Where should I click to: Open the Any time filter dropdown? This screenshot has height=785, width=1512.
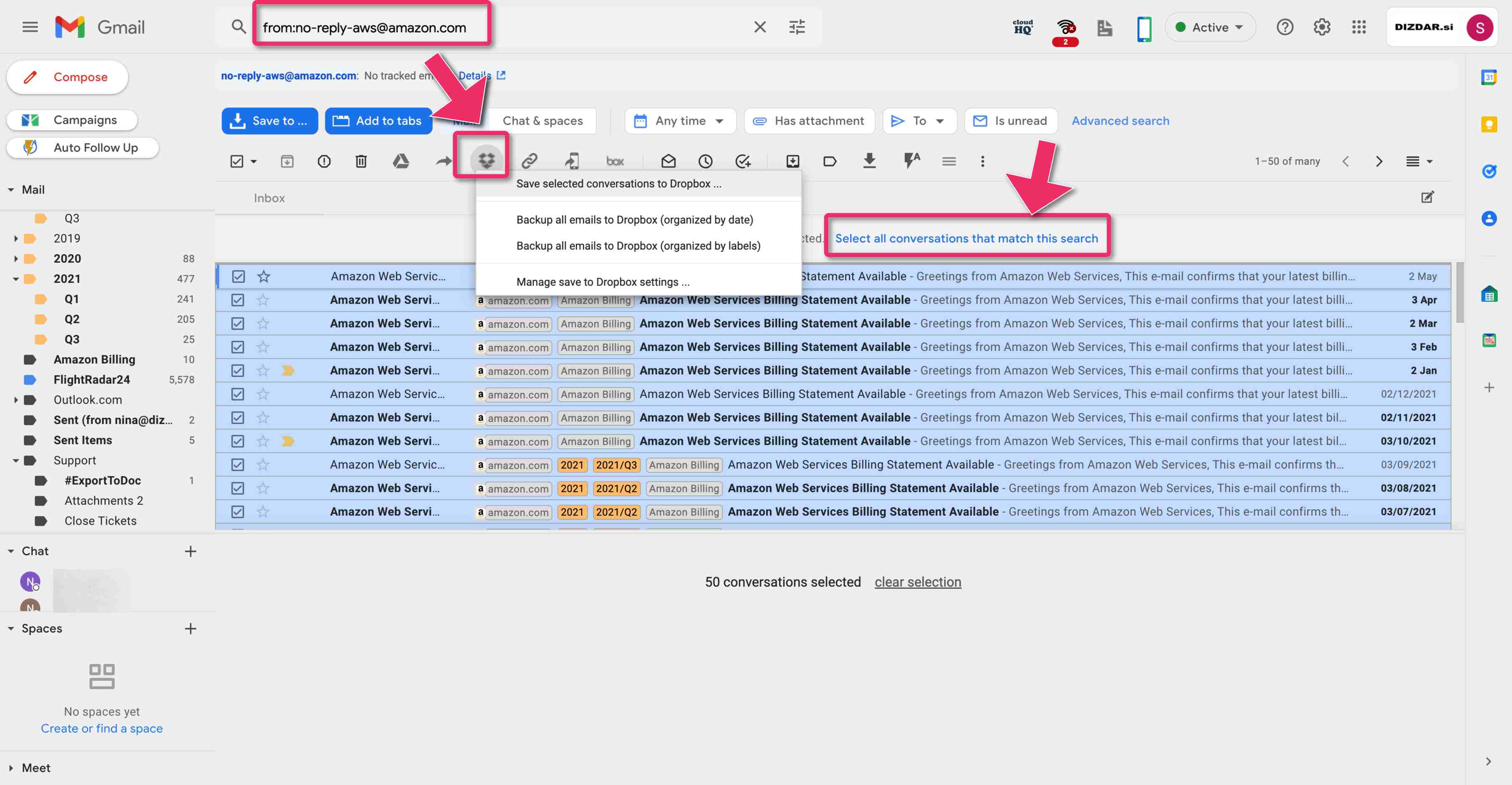point(680,120)
